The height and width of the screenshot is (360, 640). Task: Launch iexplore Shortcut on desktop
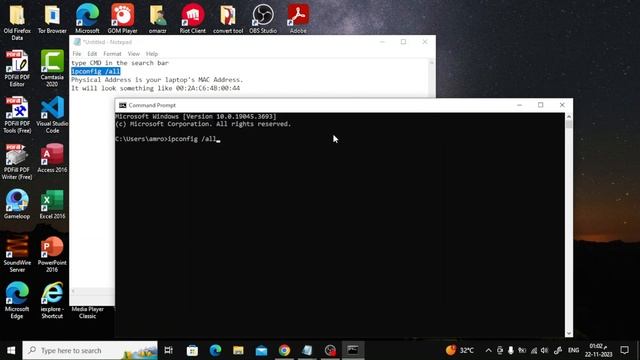point(52,300)
